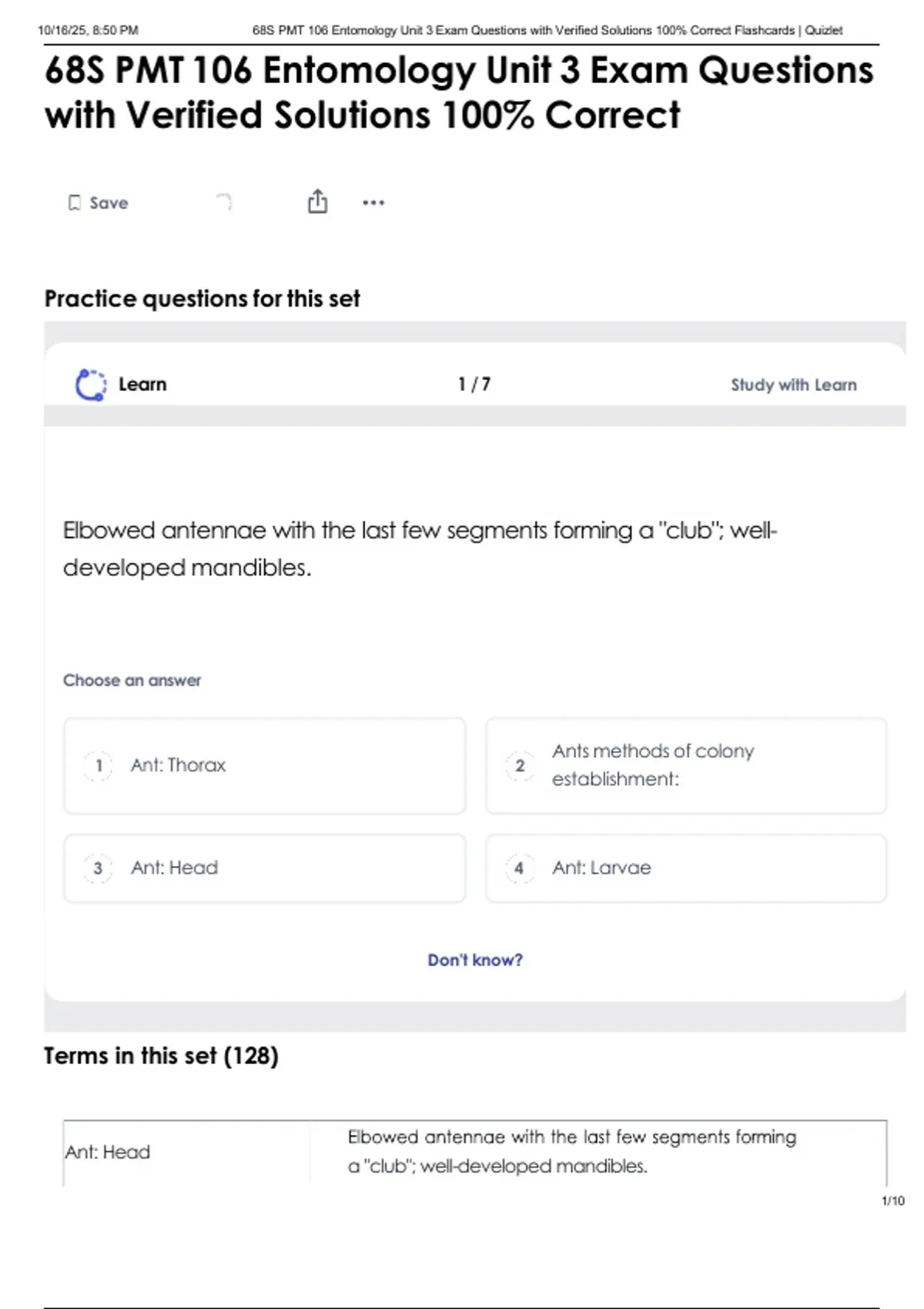Viewport: 924px width, 1309px height.
Task: Click the "Study with Learn" link
Action: (793, 385)
